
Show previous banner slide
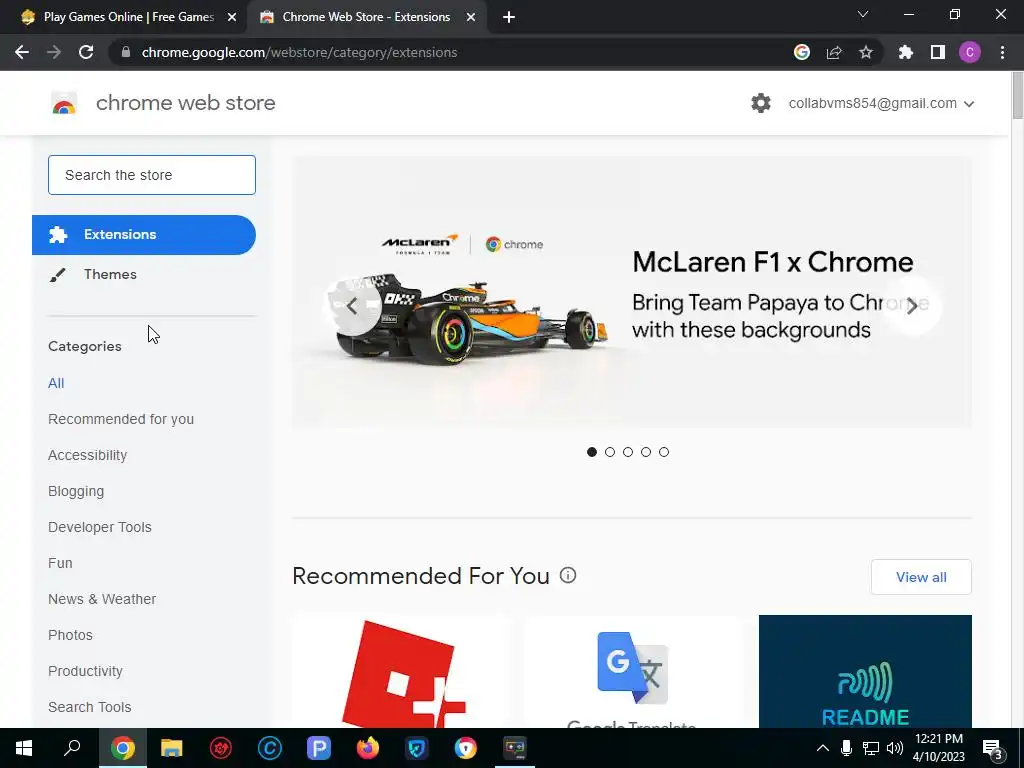coord(353,306)
